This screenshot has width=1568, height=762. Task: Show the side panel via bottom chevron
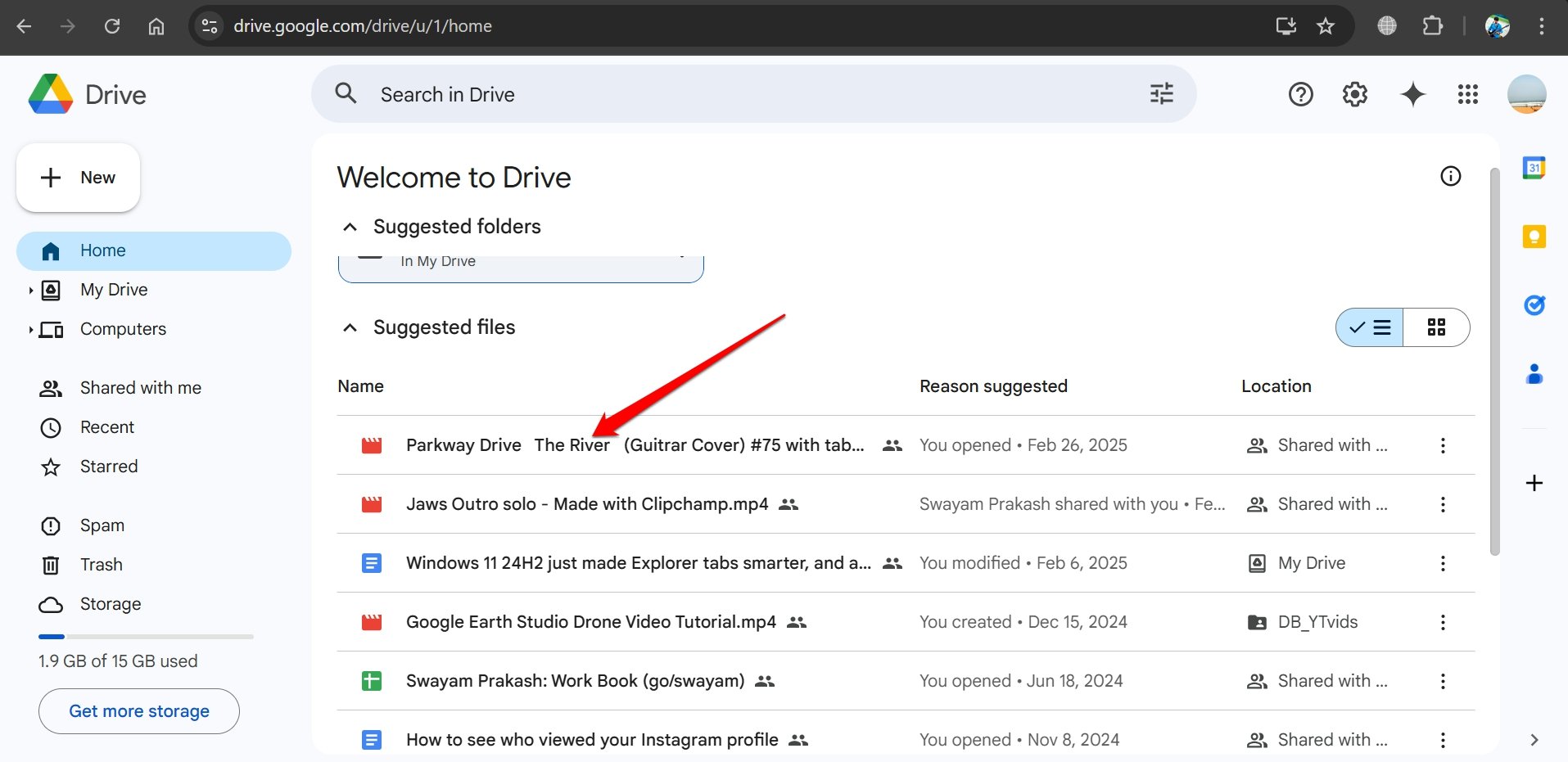click(x=1534, y=740)
